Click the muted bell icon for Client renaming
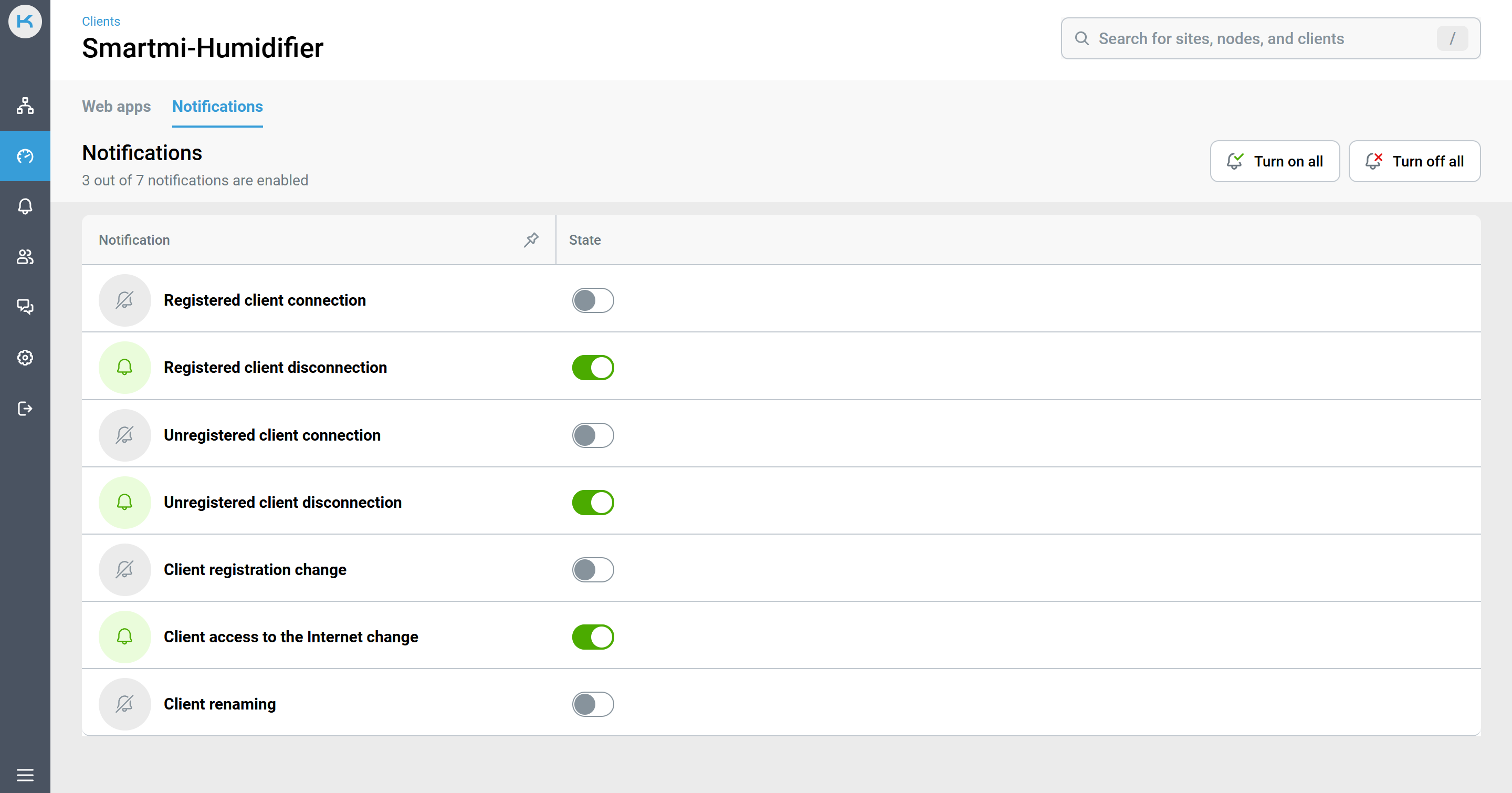The height and width of the screenshot is (793, 1512). coord(124,704)
